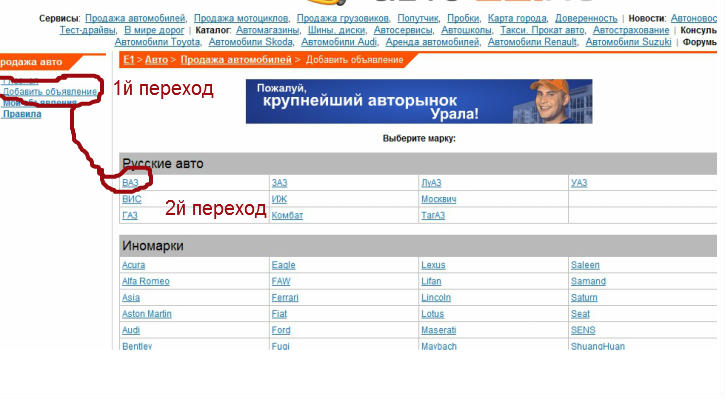The image size is (725, 399).
Task: Click Такси. Прокат авто link
Action: [542, 30]
